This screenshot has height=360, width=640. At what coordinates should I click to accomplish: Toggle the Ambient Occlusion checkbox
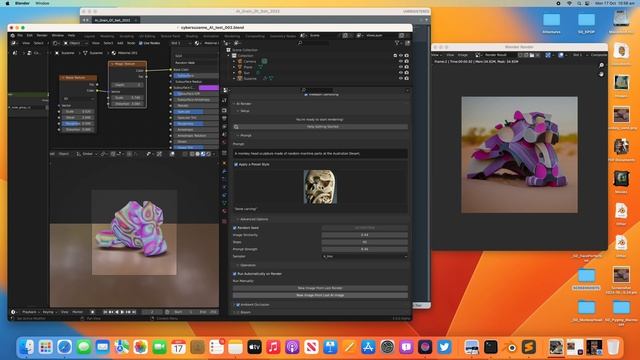238,305
